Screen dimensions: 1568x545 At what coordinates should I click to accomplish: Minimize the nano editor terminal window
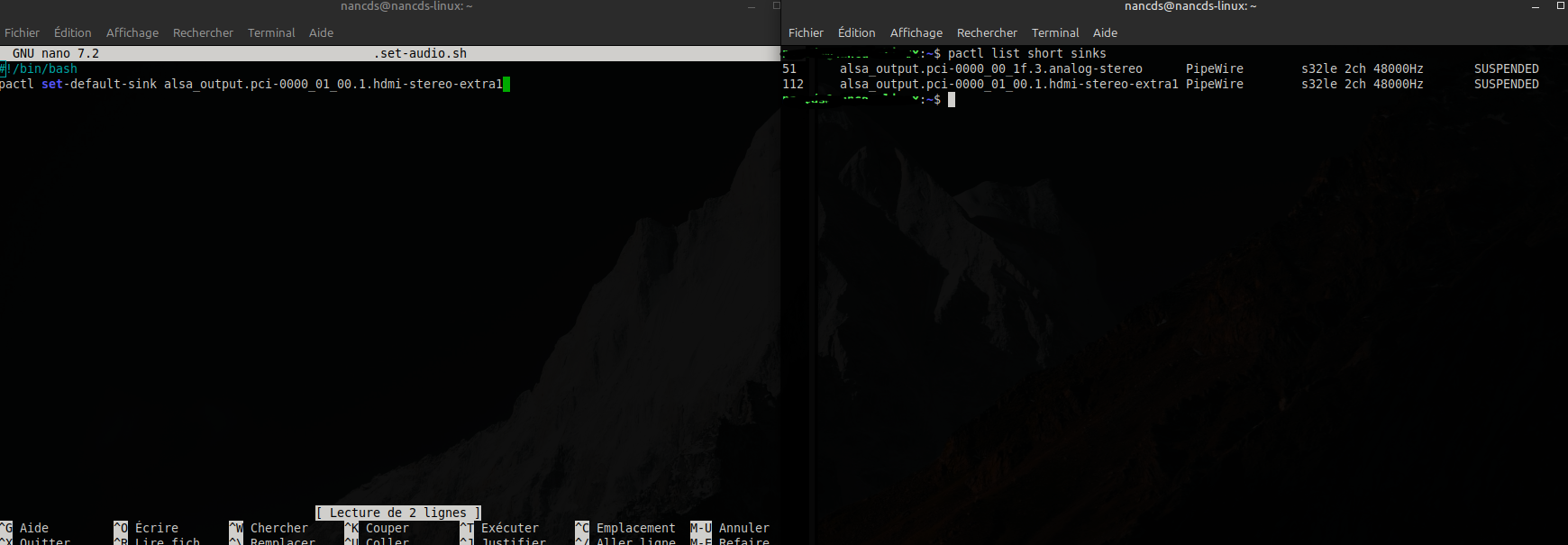pos(752,6)
